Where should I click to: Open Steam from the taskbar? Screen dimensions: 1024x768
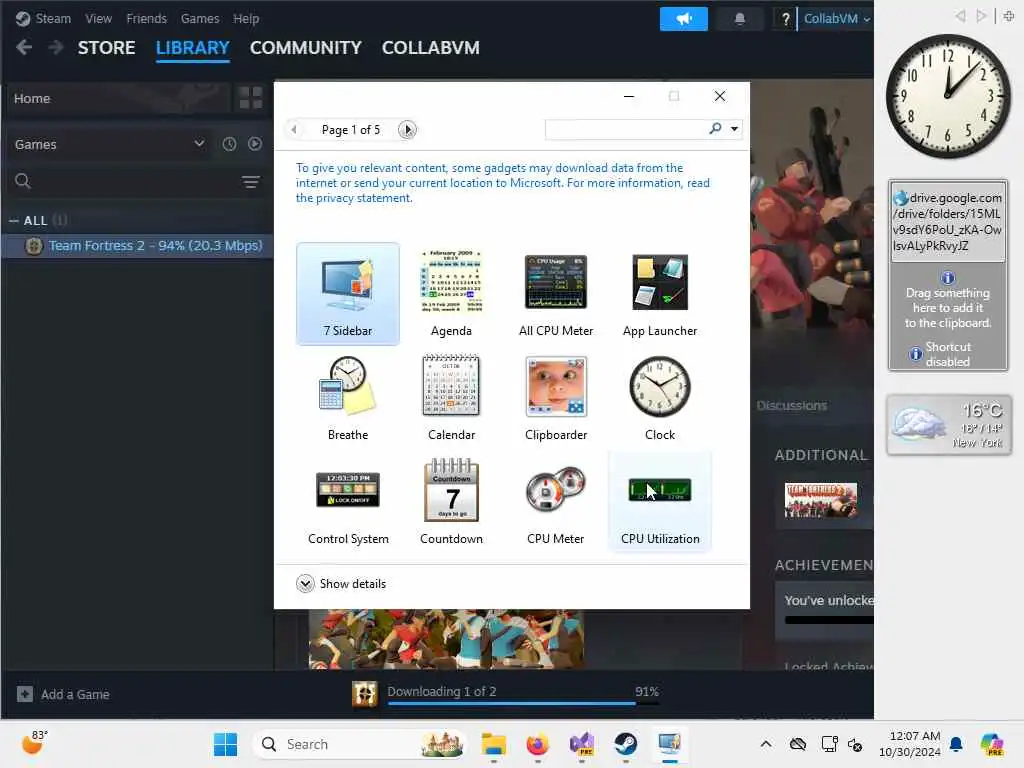pyautogui.click(x=626, y=744)
